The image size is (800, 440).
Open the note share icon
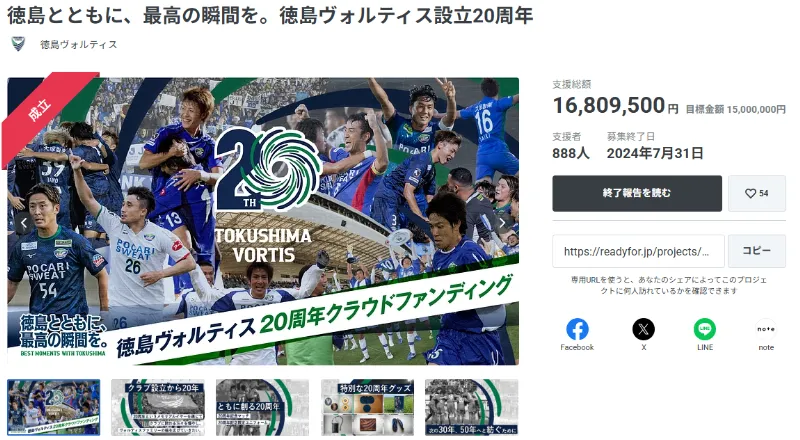pos(766,329)
